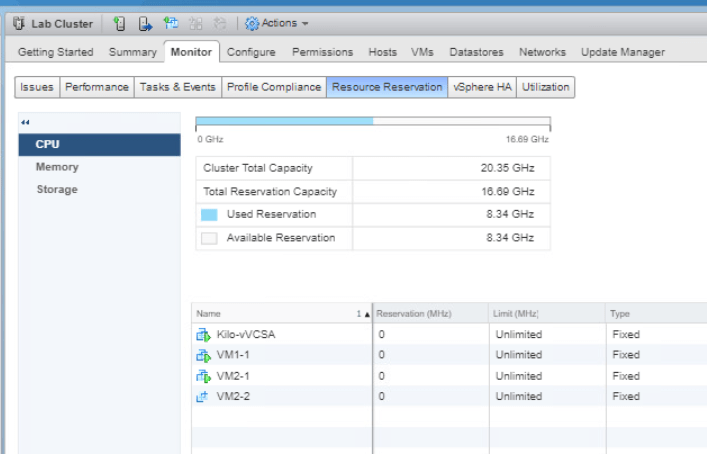707x454 pixels.
Task: Click the Lab Cluster icon in header
Action: tap(18, 23)
